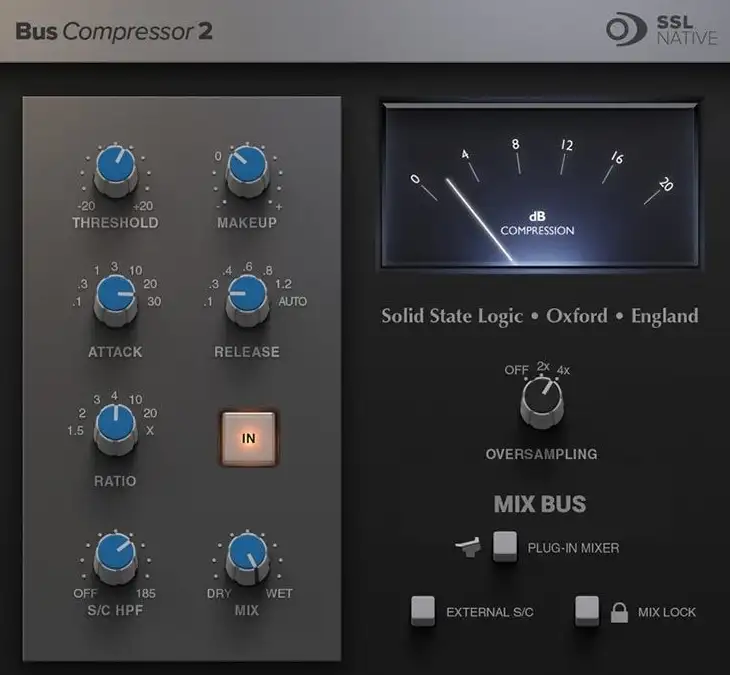Select the OFF oversampling label
The image size is (730, 675).
pyautogui.click(x=516, y=370)
